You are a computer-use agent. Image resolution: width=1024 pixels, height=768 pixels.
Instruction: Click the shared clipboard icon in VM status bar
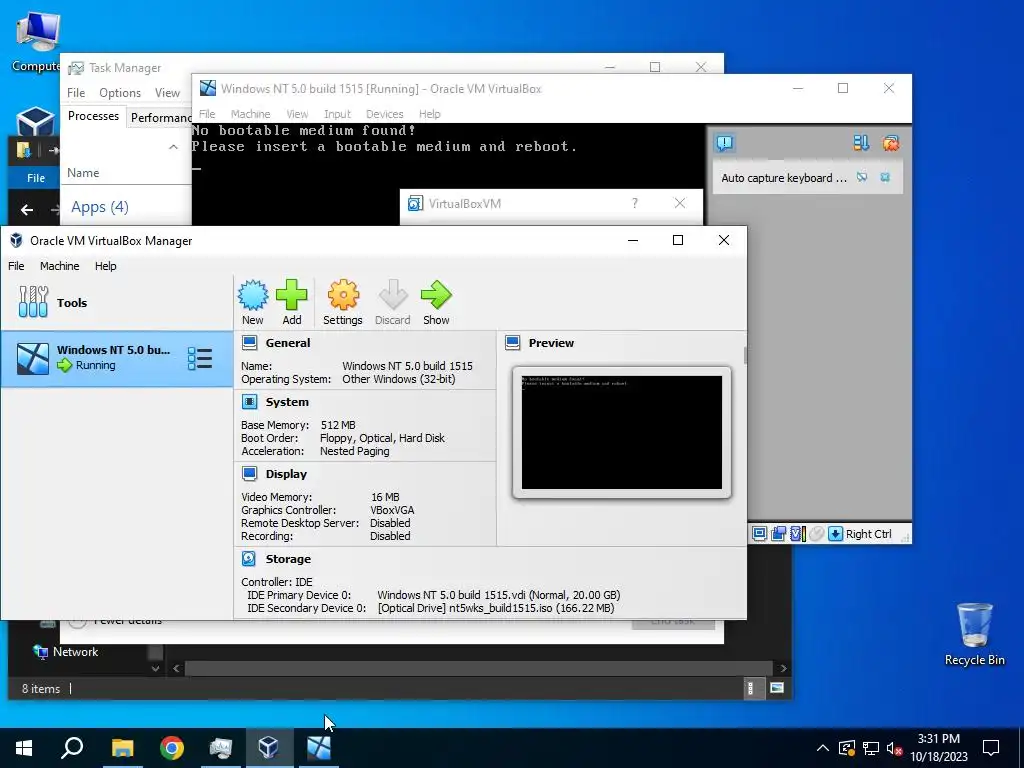pyautogui.click(x=778, y=534)
